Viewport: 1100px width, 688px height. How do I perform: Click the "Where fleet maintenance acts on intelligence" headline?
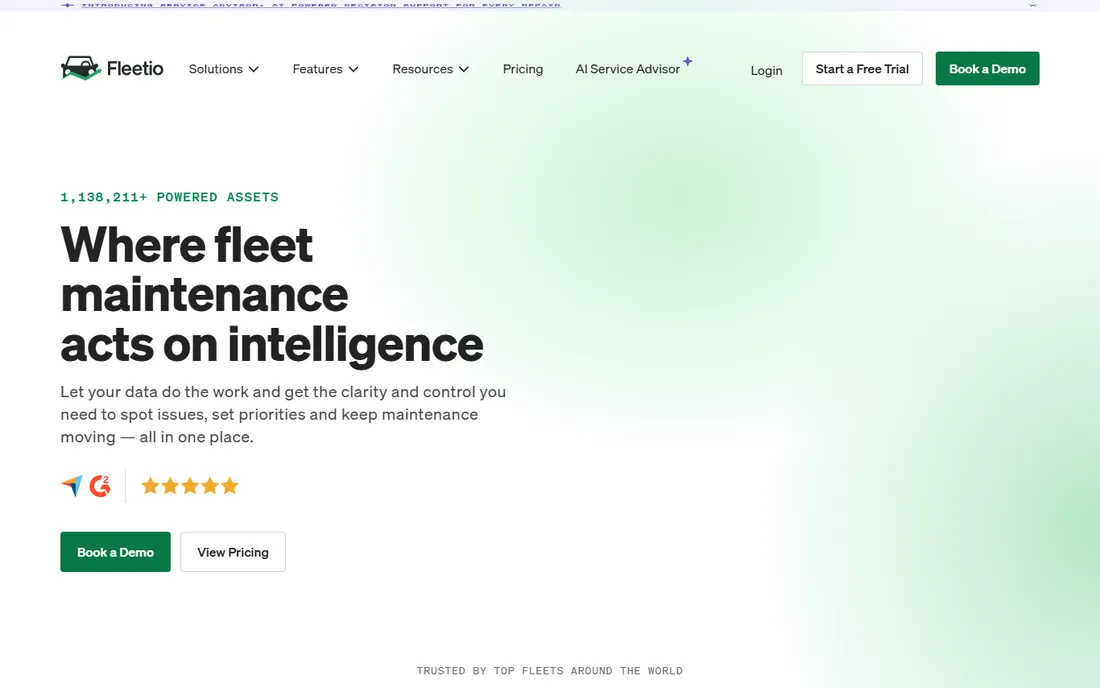tap(271, 295)
